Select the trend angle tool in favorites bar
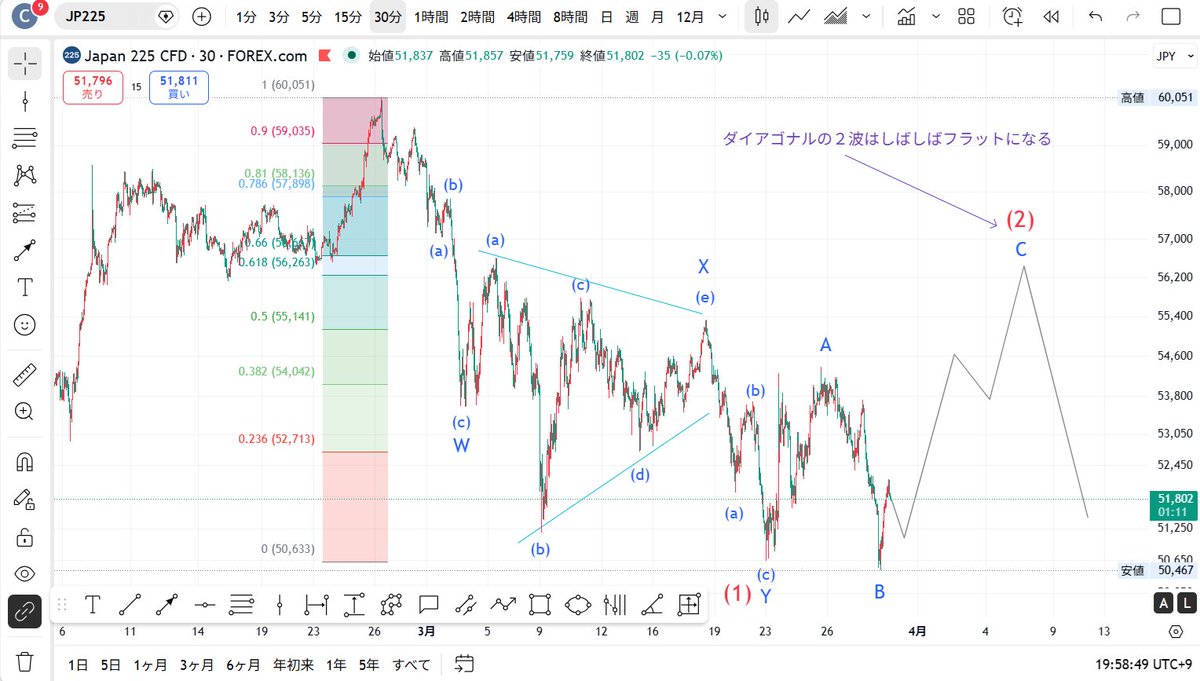 [x=652, y=604]
